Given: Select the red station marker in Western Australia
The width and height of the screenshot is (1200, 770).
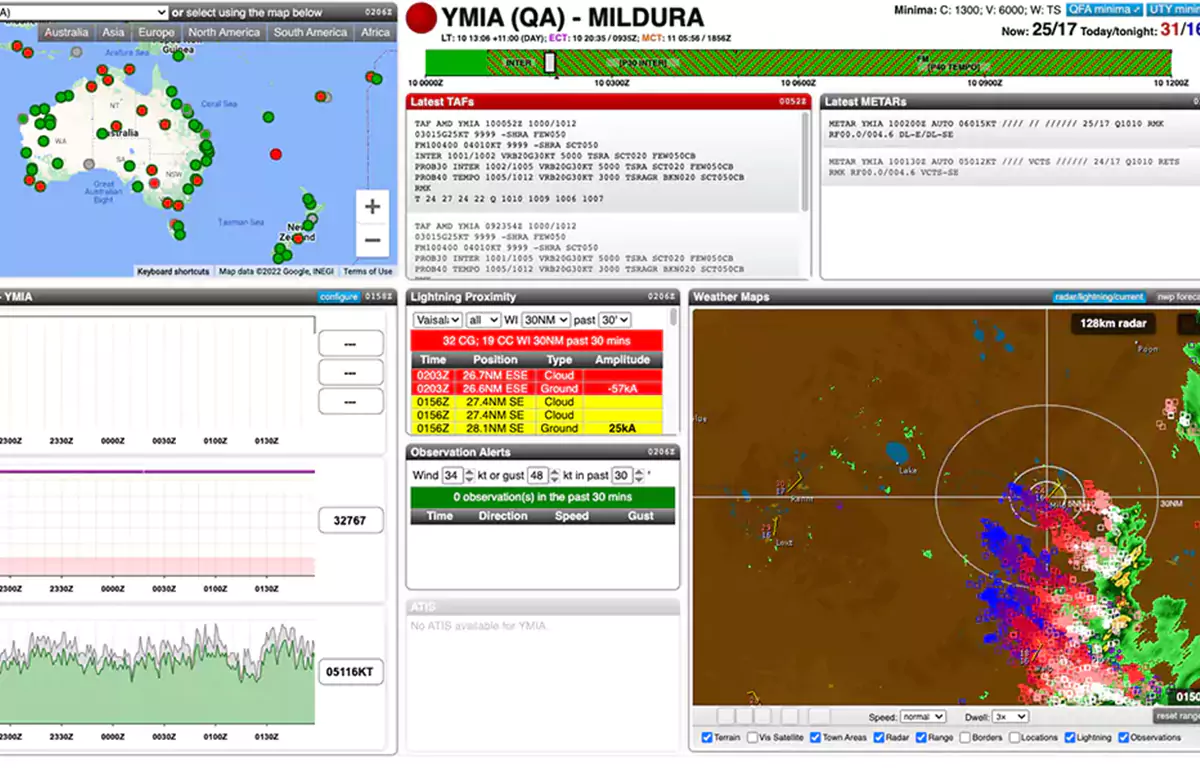Looking at the screenshot, I should tap(30, 178).
